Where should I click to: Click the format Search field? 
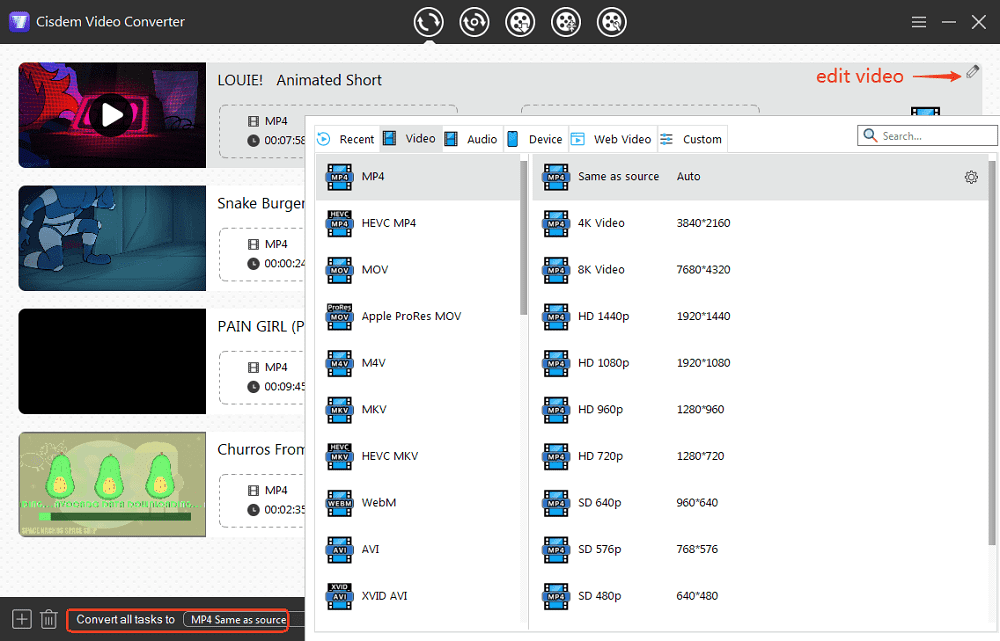click(x=927, y=135)
